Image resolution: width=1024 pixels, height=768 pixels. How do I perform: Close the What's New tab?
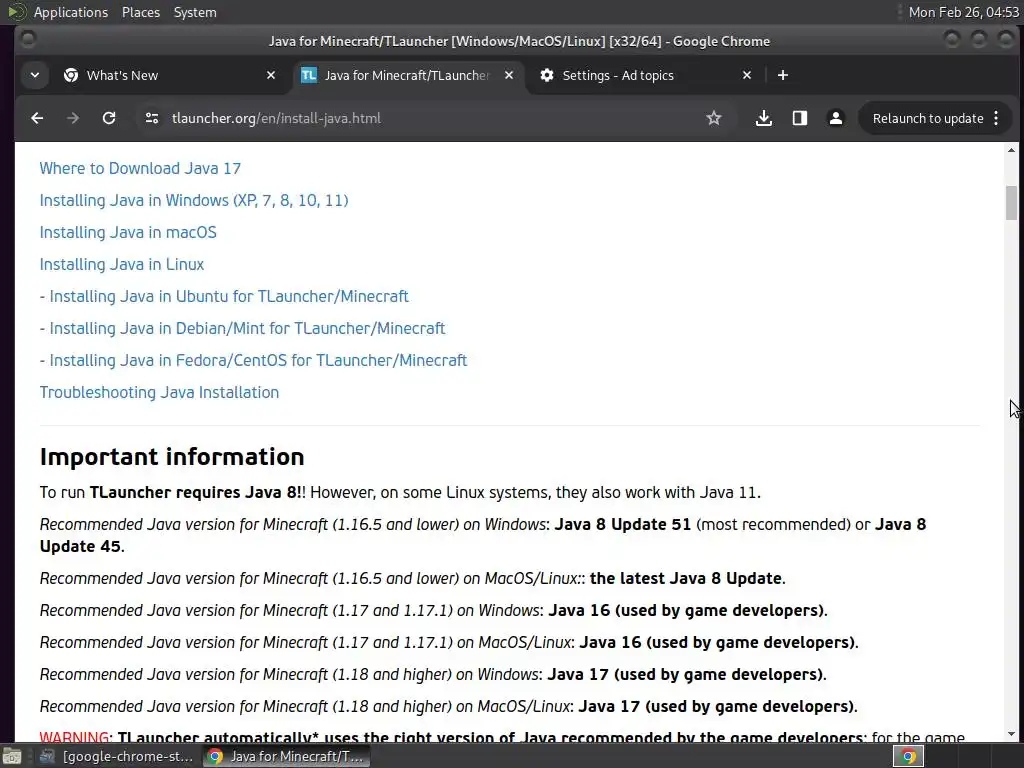tap(271, 75)
